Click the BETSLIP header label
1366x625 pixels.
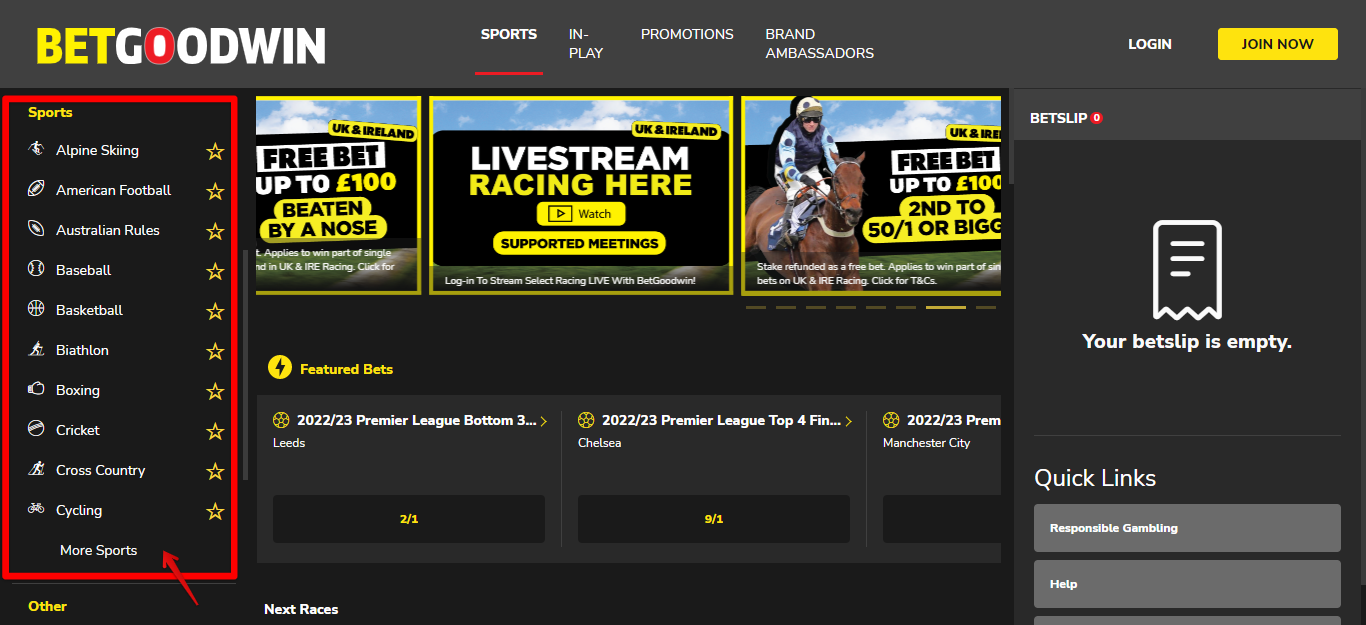(1058, 118)
